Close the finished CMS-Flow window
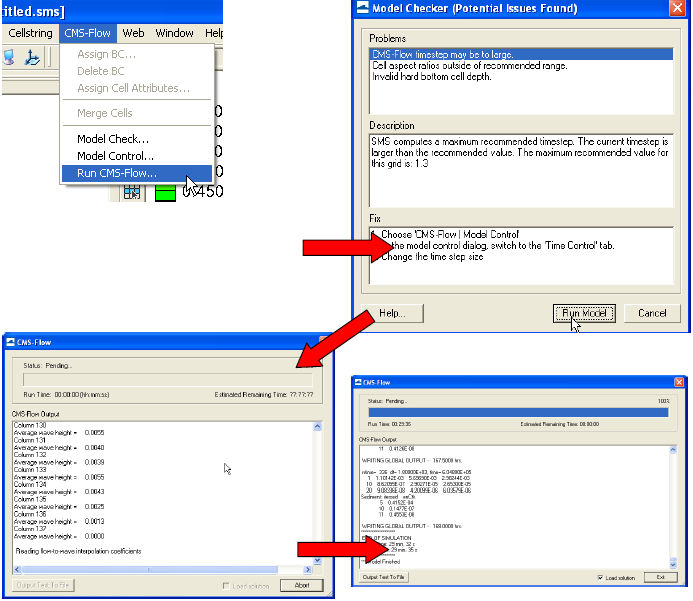Viewport: 693px width, 601px height. click(x=679, y=382)
